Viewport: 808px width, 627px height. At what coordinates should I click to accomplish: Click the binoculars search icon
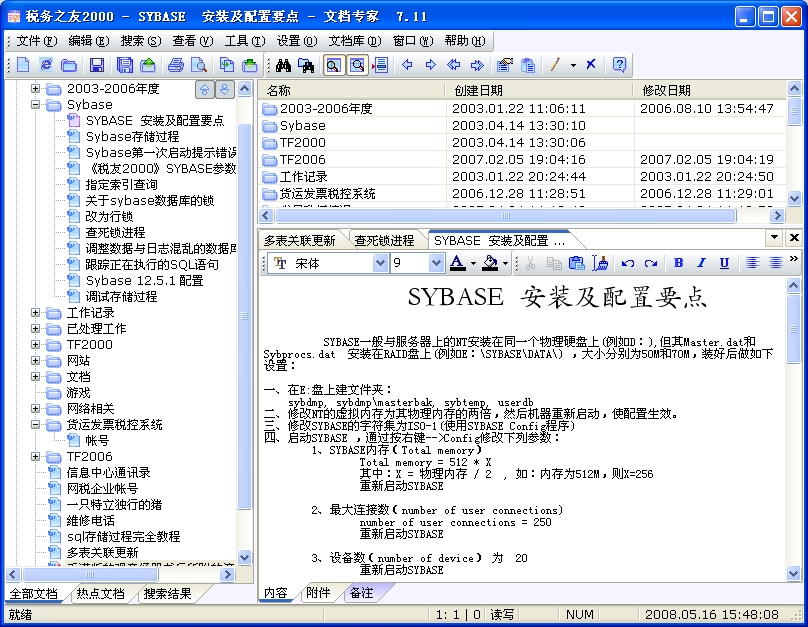point(283,65)
